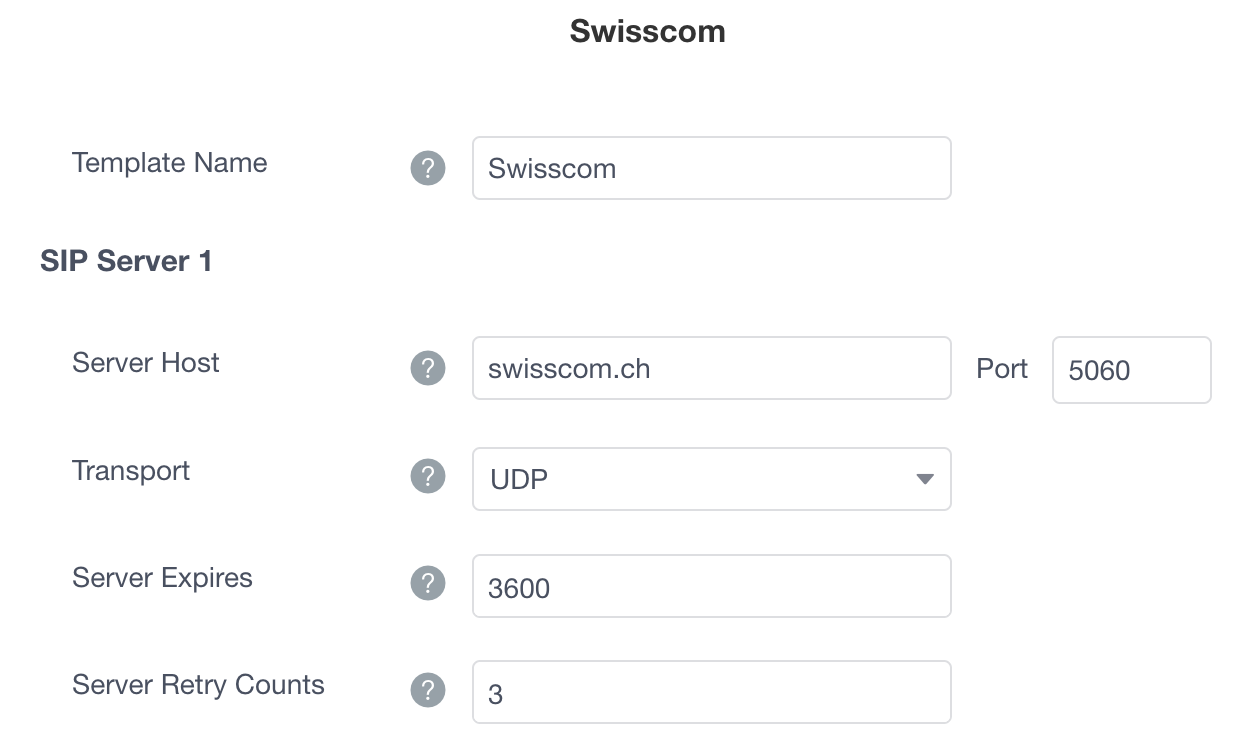Click the question mark next to Server Expires
The height and width of the screenshot is (752, 1256).
point(428,583)
